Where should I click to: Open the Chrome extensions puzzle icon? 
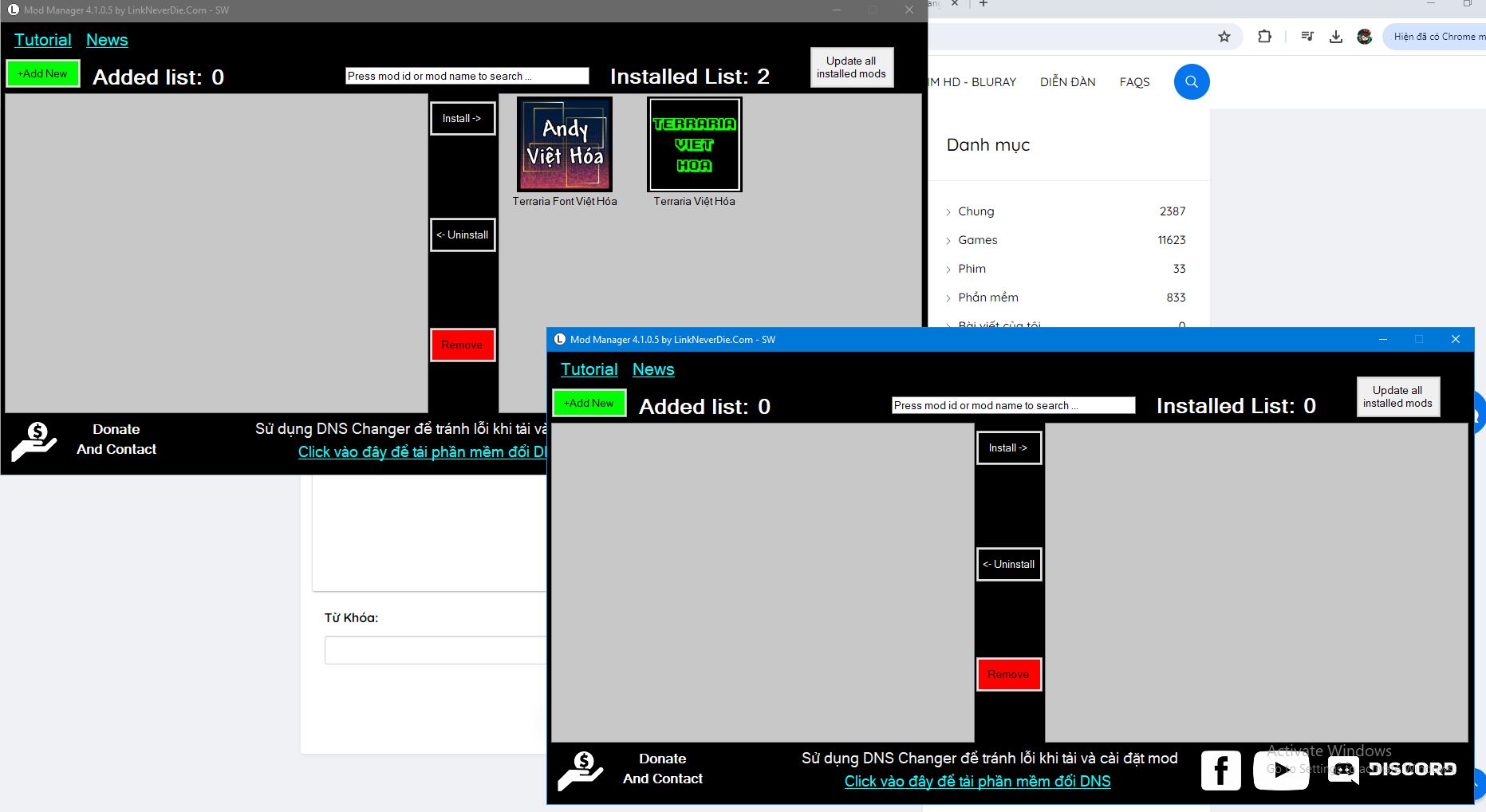click(x=1264, y=37)
